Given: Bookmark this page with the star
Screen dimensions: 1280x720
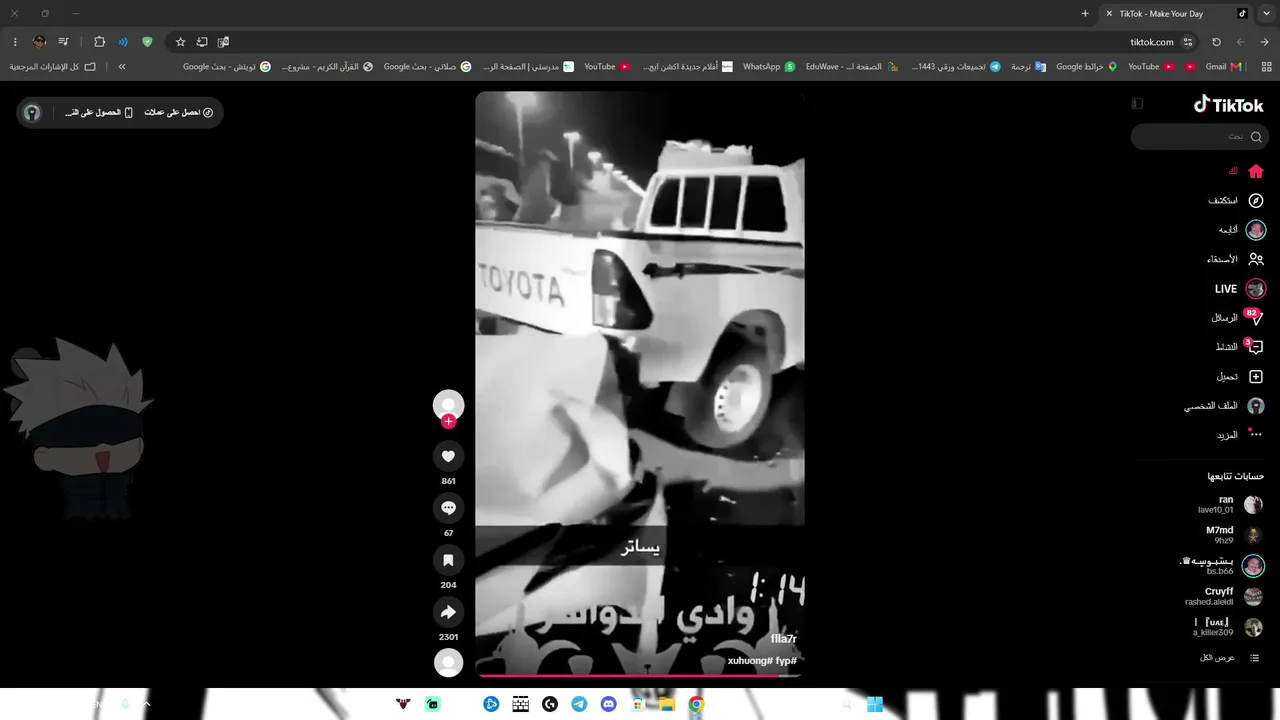Looking at the screenshot, I should 180,42.
